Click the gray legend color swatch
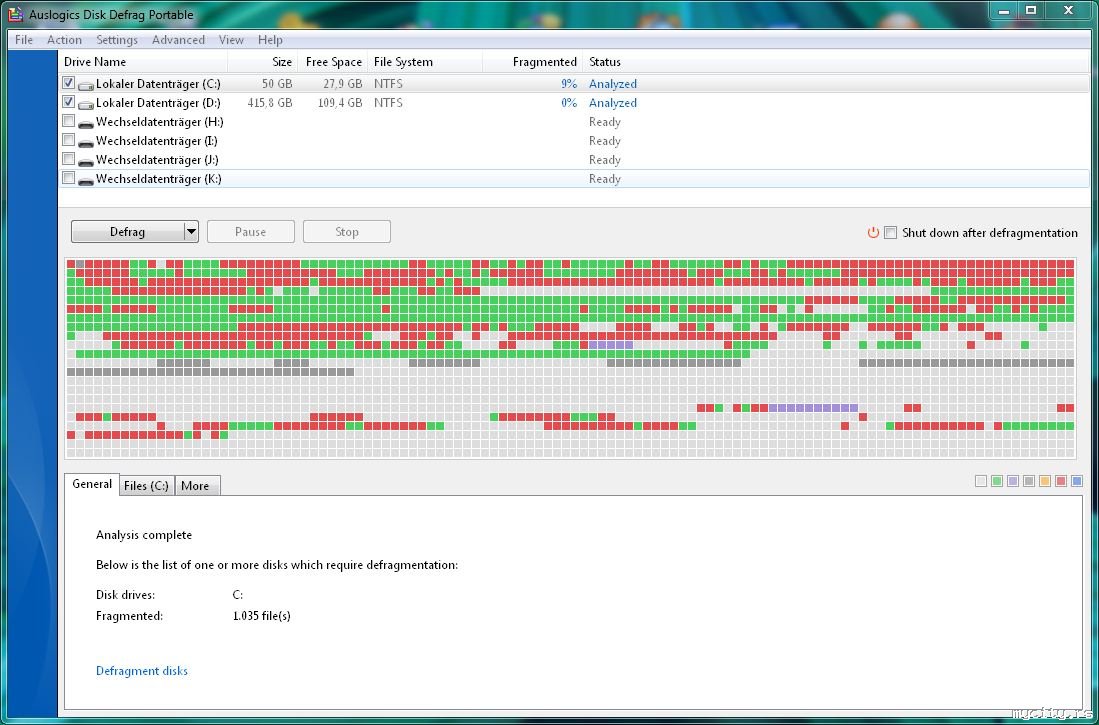The height and width of the screenshot is (725, 1099). point(1029,481)
